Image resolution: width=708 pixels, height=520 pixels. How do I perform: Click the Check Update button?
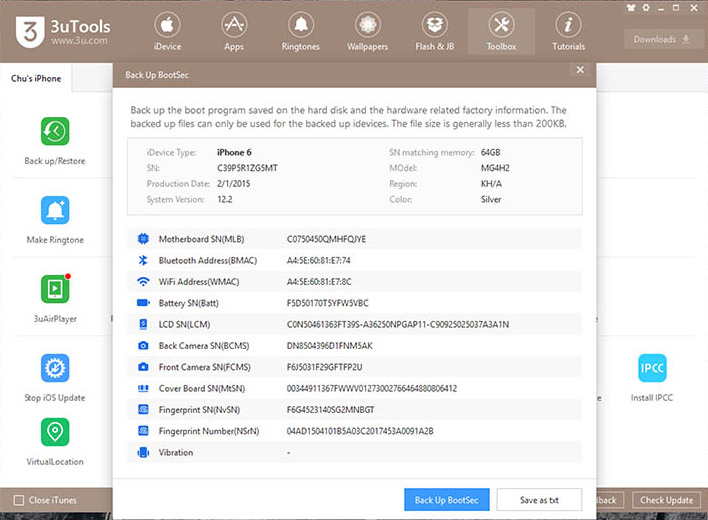(x=666, y=500)
